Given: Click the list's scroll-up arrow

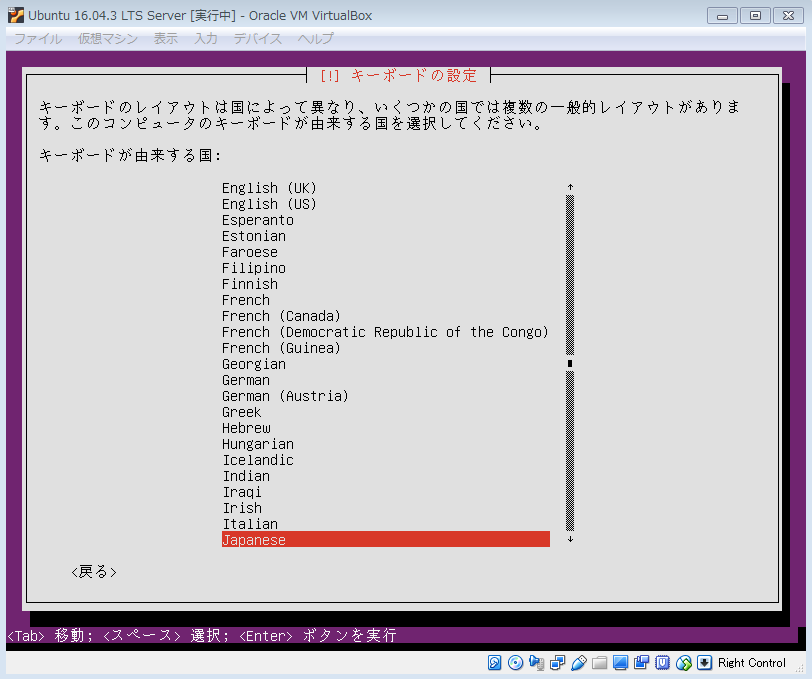Looking at the screenshot, I should pyautogui.click(x=570, y=187).
